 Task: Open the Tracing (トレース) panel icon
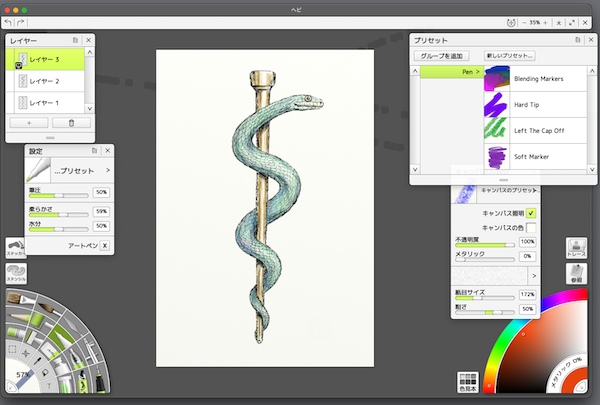(x=577, y=246)
